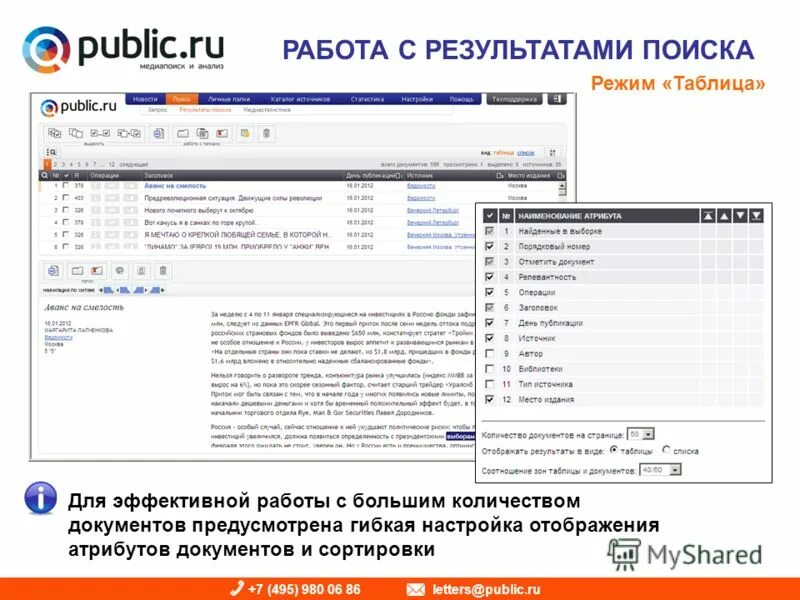
Task: Toggle the Порядковый номер attribute checkbox
Action: [489, 246]
